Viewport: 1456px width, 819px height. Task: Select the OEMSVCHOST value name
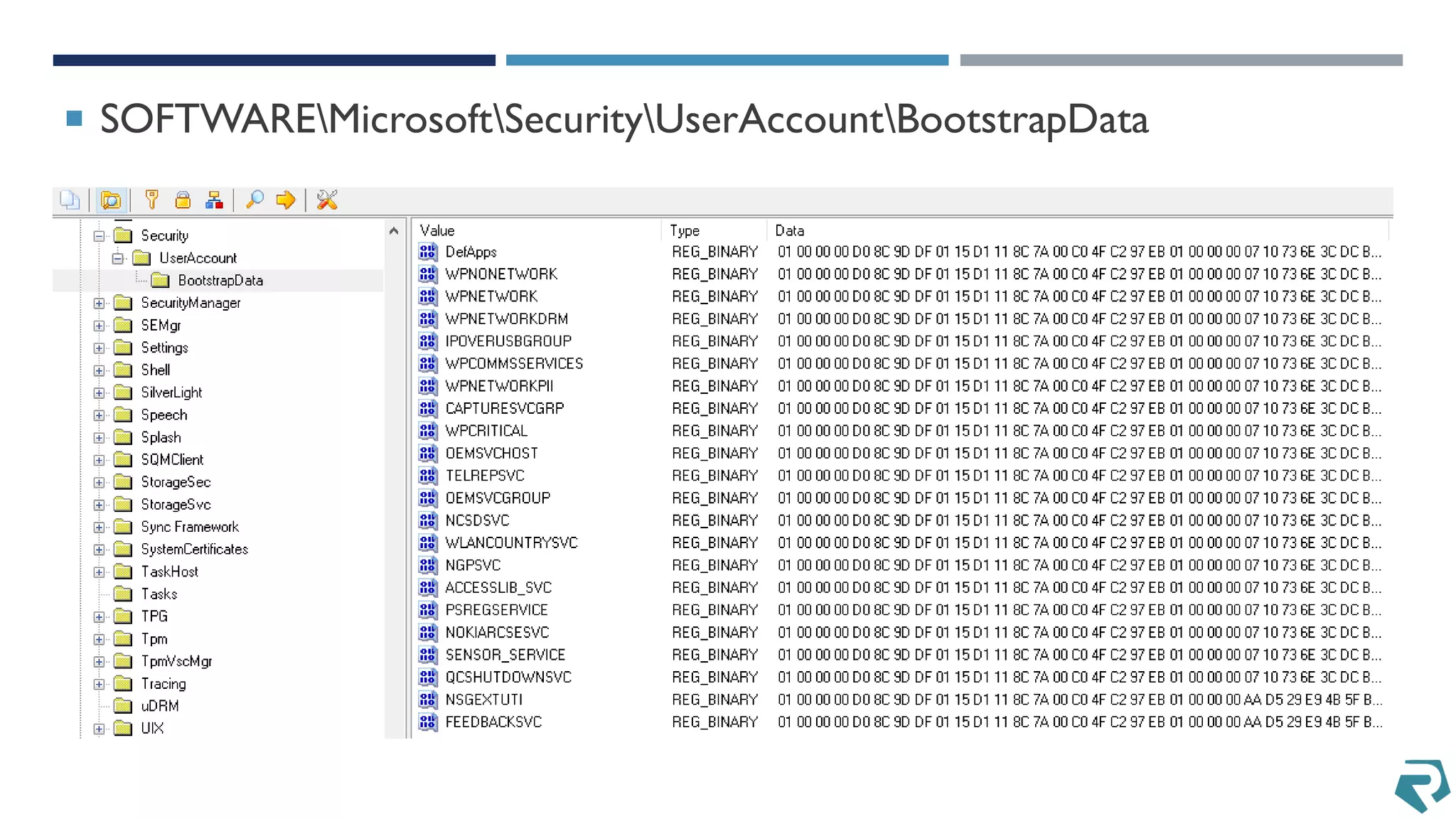[491, 453]
